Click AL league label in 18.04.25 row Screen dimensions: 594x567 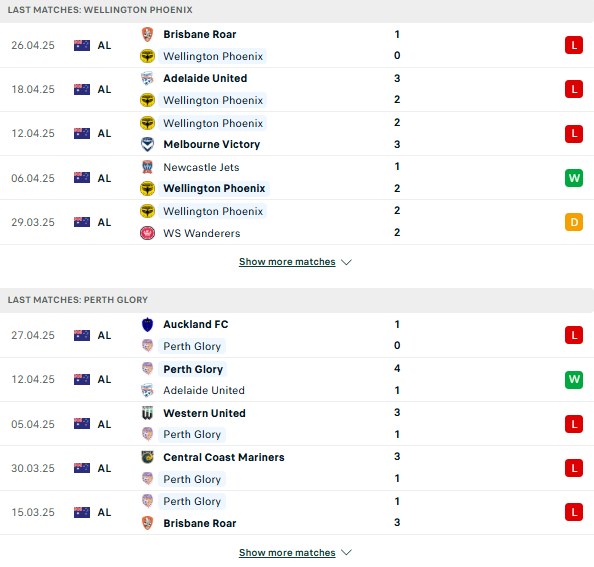(104, 89)
